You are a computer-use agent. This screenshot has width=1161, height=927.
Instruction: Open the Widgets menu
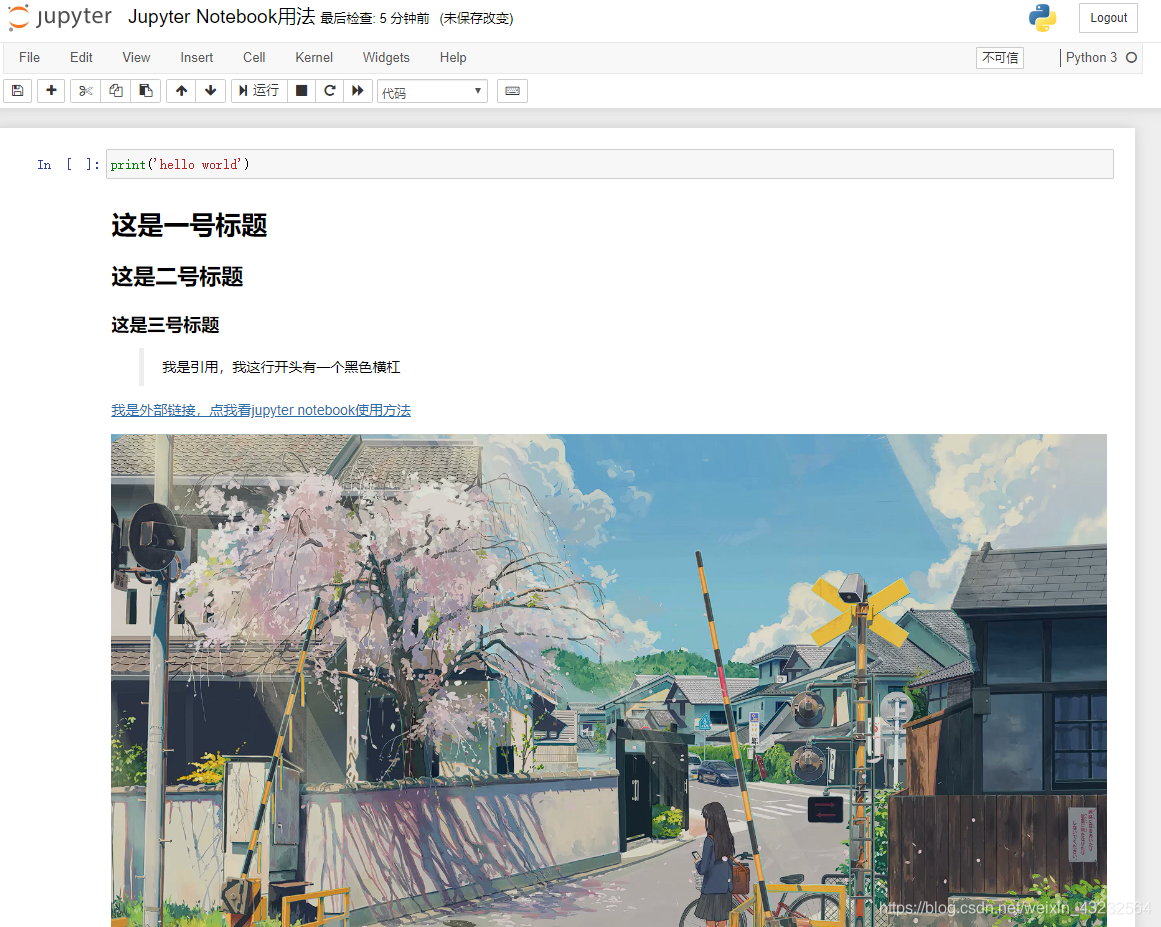coord(386,58)
